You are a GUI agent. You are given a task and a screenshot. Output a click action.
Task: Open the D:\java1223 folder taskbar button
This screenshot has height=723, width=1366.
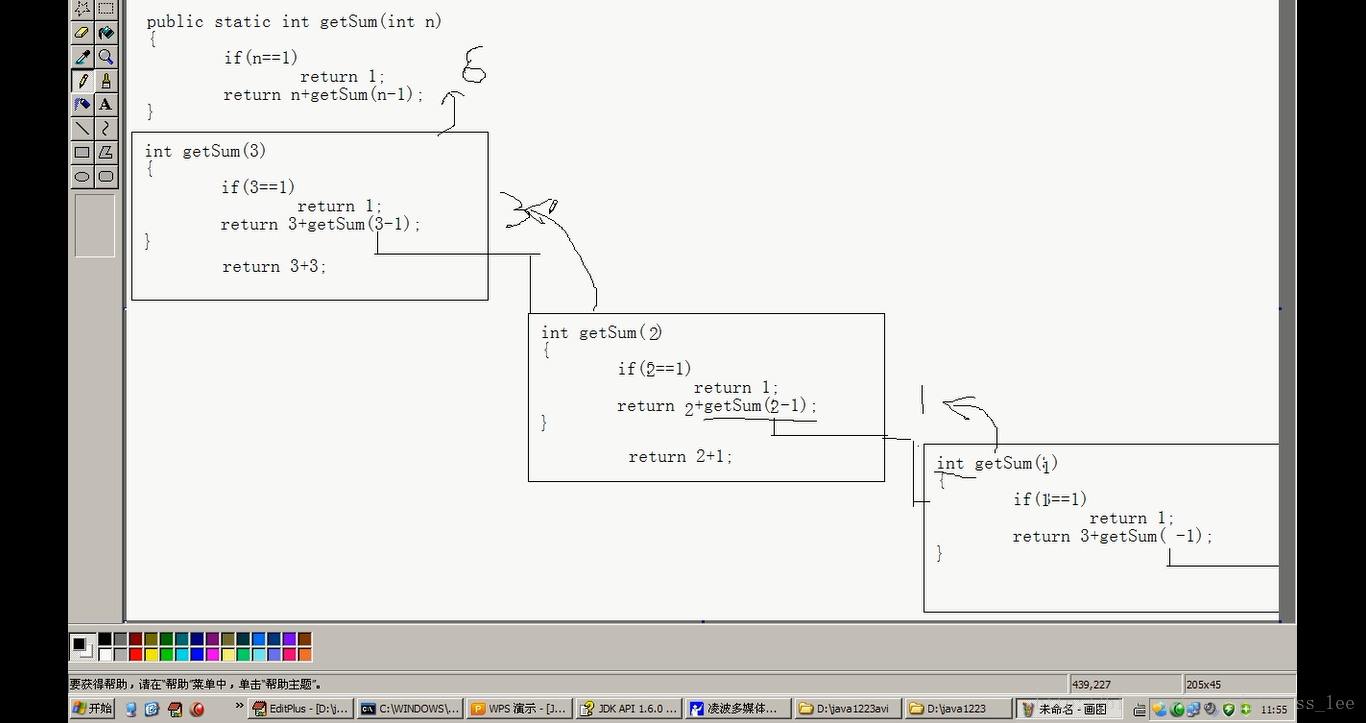(957, 709)
